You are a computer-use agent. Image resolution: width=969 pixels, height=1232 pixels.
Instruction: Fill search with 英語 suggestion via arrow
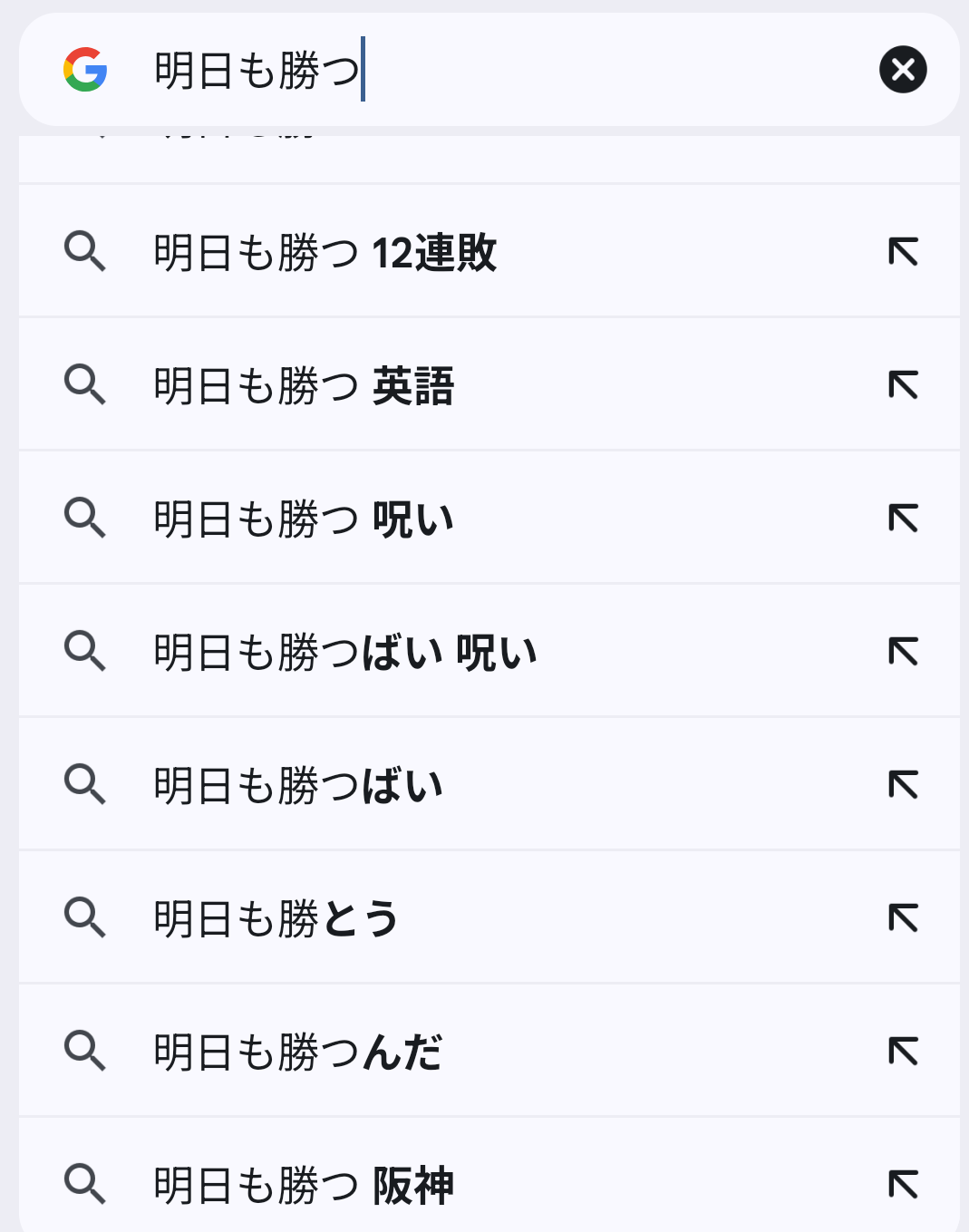[903, 385]
